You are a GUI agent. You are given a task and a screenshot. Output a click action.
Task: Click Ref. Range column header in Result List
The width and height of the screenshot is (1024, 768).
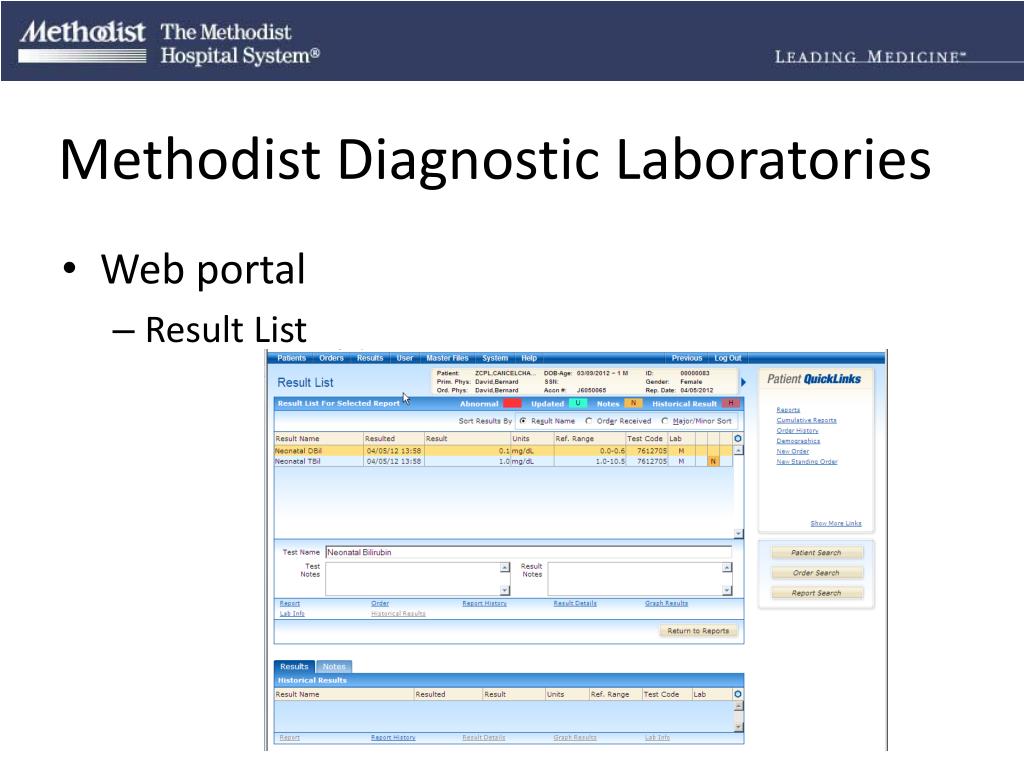click(590, 439)
